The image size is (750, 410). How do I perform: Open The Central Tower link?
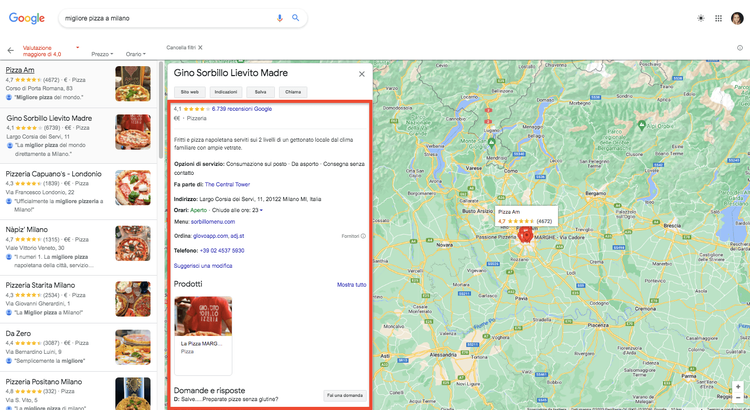click(227, 184)
